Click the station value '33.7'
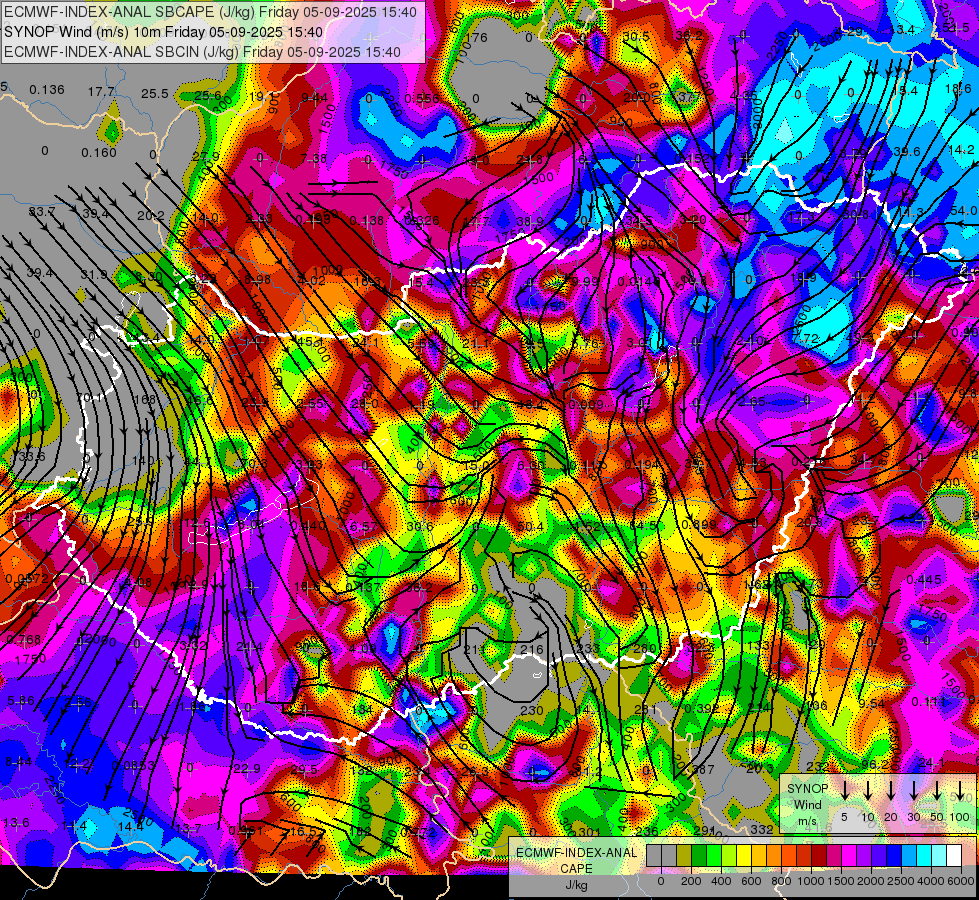 [x=42, y=212]
